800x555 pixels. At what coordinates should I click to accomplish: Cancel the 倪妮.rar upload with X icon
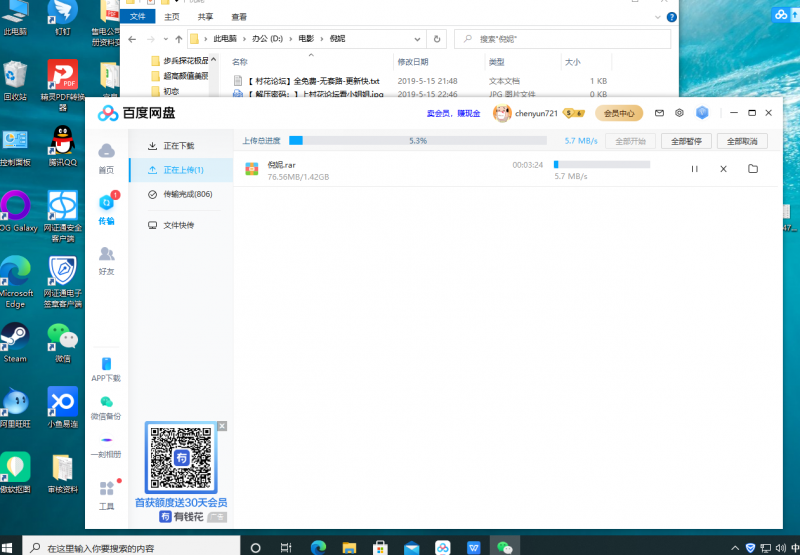(x=723, y=169)
